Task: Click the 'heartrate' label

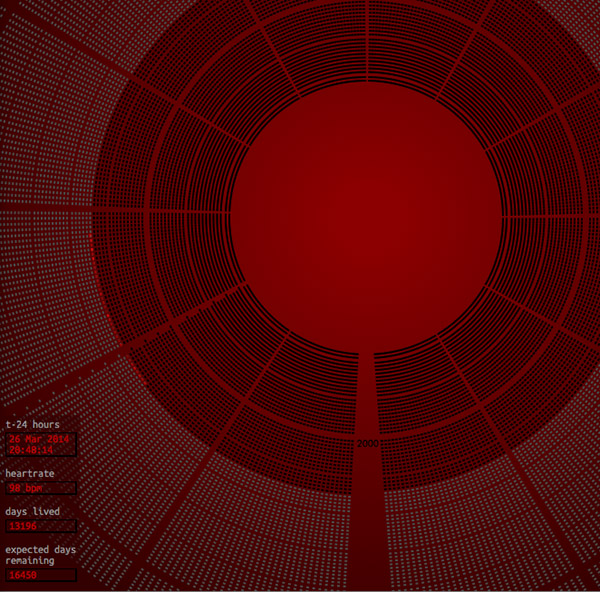Action: tap(30, 473)
